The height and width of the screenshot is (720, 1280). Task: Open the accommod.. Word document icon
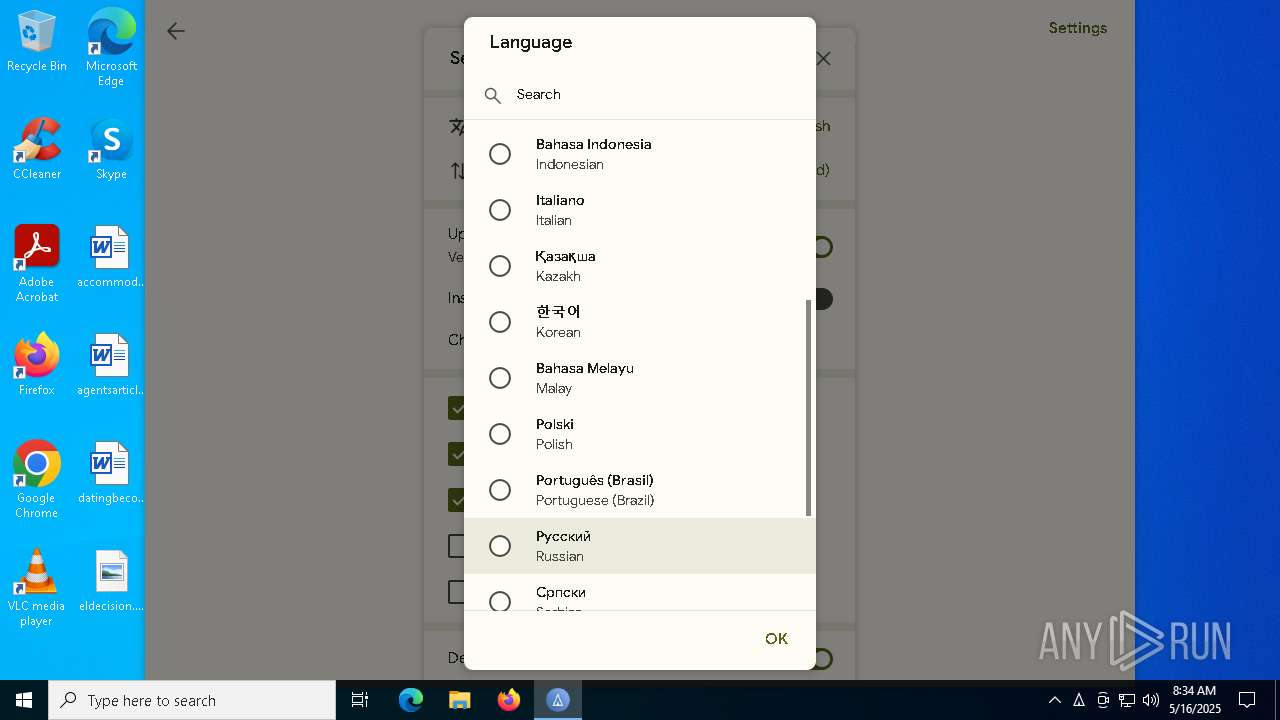(x=111, y=257)
